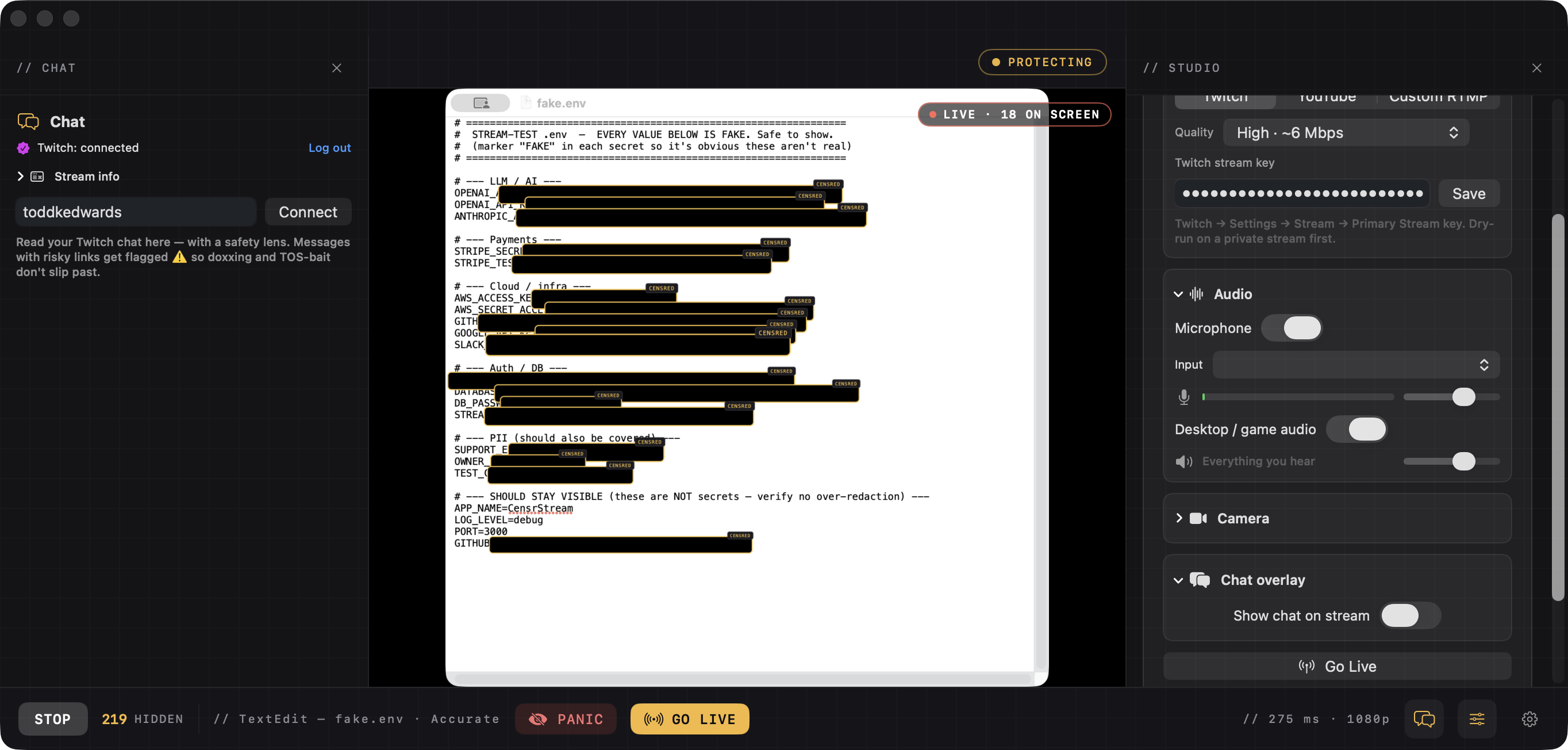Click the Stream info card icon
The image size is (1568, 750).
pyautogui.click(x=37, y=177)
